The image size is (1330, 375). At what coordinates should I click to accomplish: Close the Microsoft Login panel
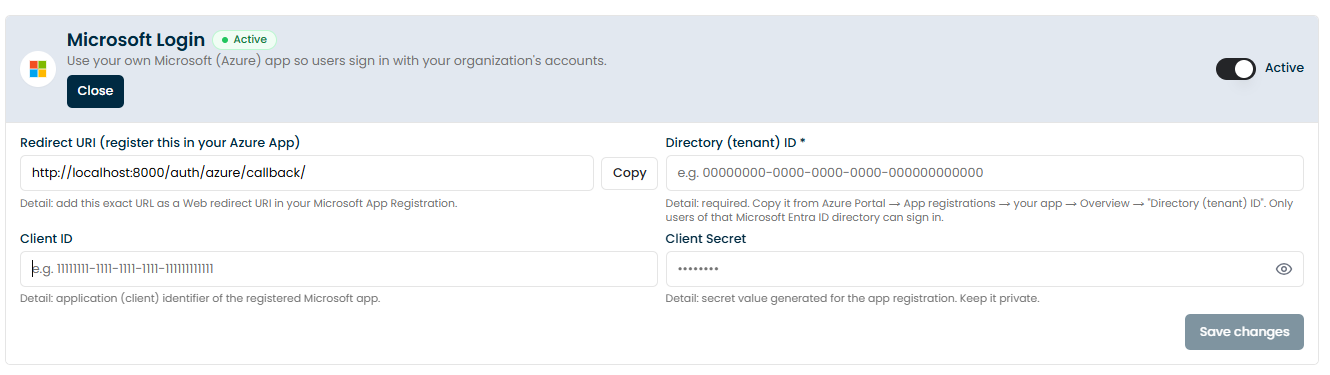(96, 91)
